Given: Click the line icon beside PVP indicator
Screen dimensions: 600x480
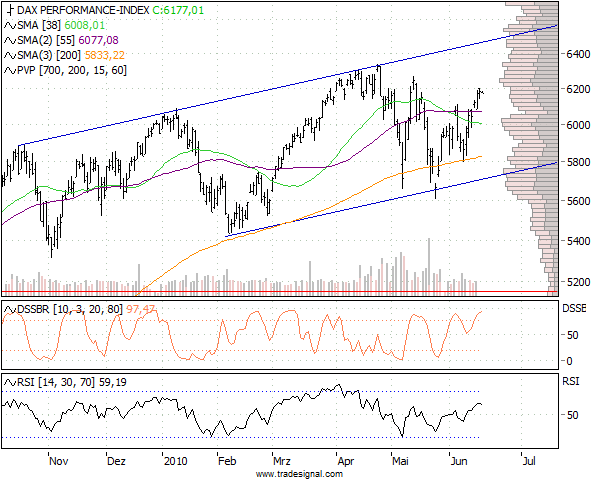Looking at the screenshot, I should pos(10,72).
